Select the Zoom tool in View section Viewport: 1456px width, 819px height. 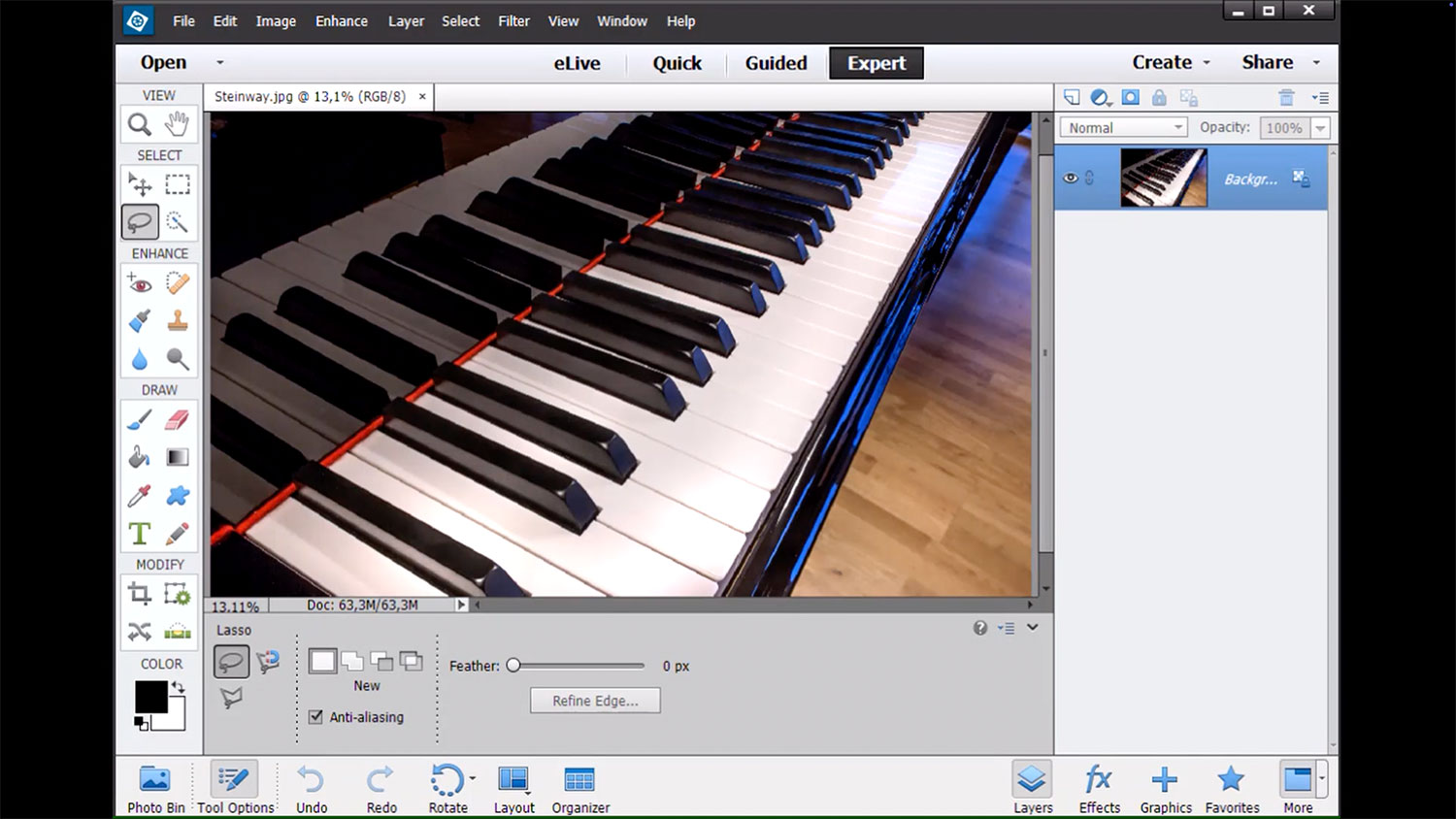(140, 124)
